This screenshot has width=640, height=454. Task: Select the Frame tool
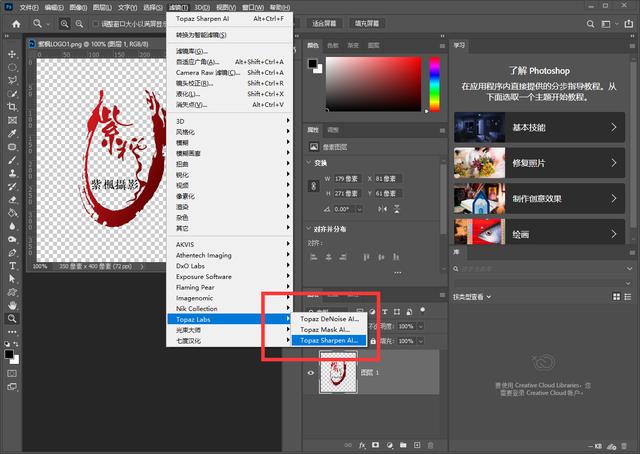tap(12, 120)
